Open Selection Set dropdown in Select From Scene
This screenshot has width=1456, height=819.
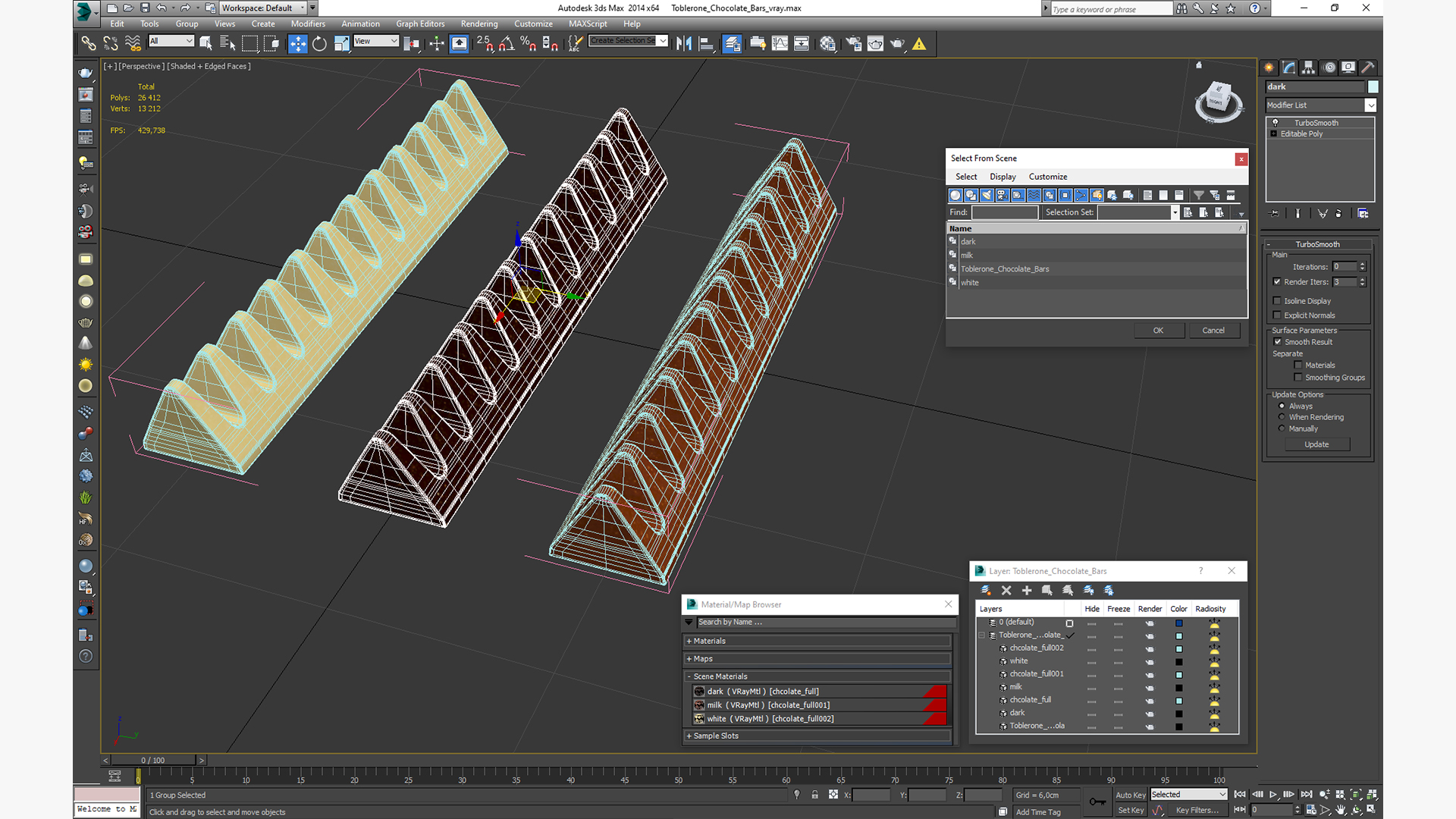[1175, 212]
